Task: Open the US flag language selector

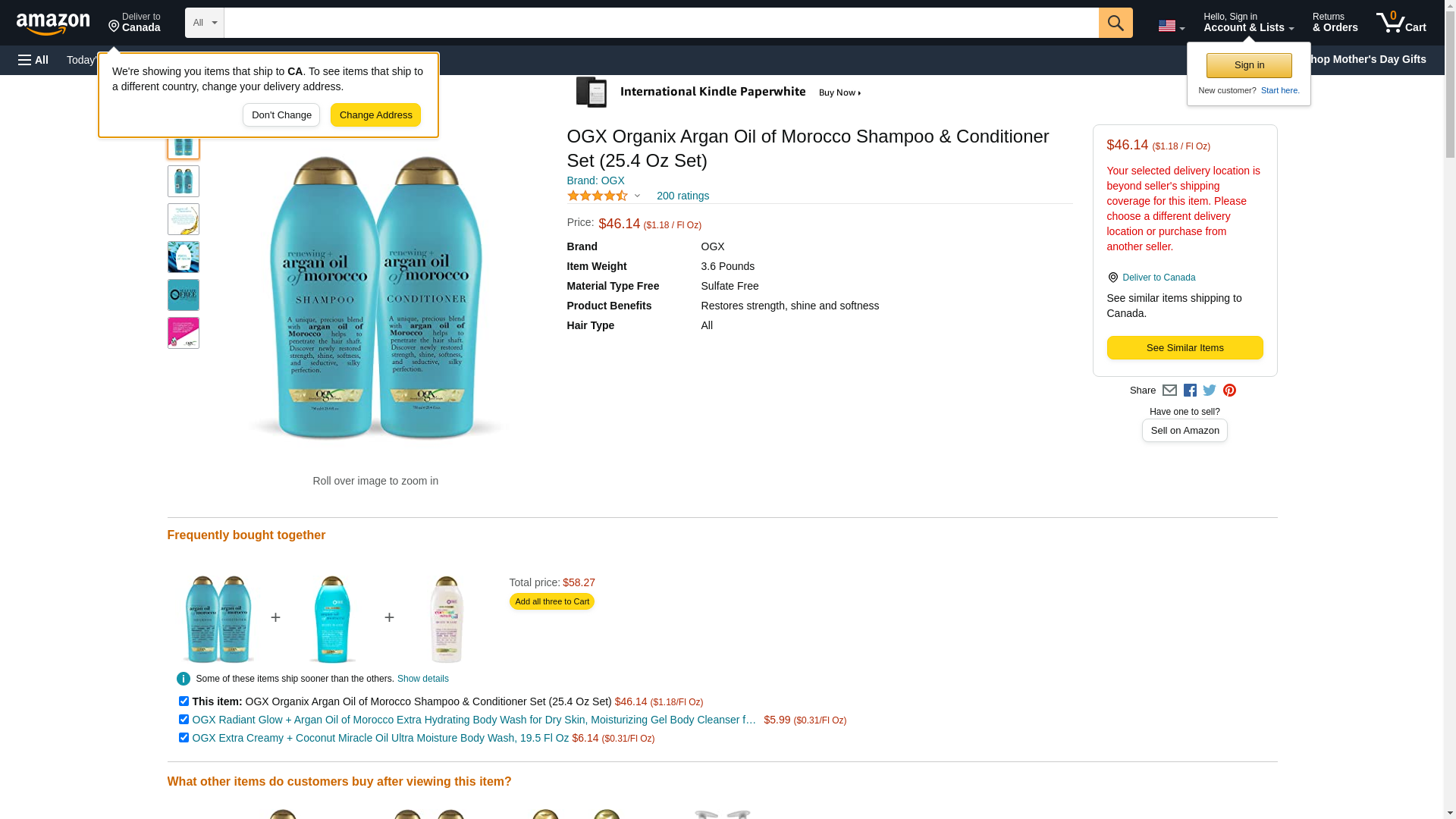Action: pyautogui.click(x=1171, y=27)
